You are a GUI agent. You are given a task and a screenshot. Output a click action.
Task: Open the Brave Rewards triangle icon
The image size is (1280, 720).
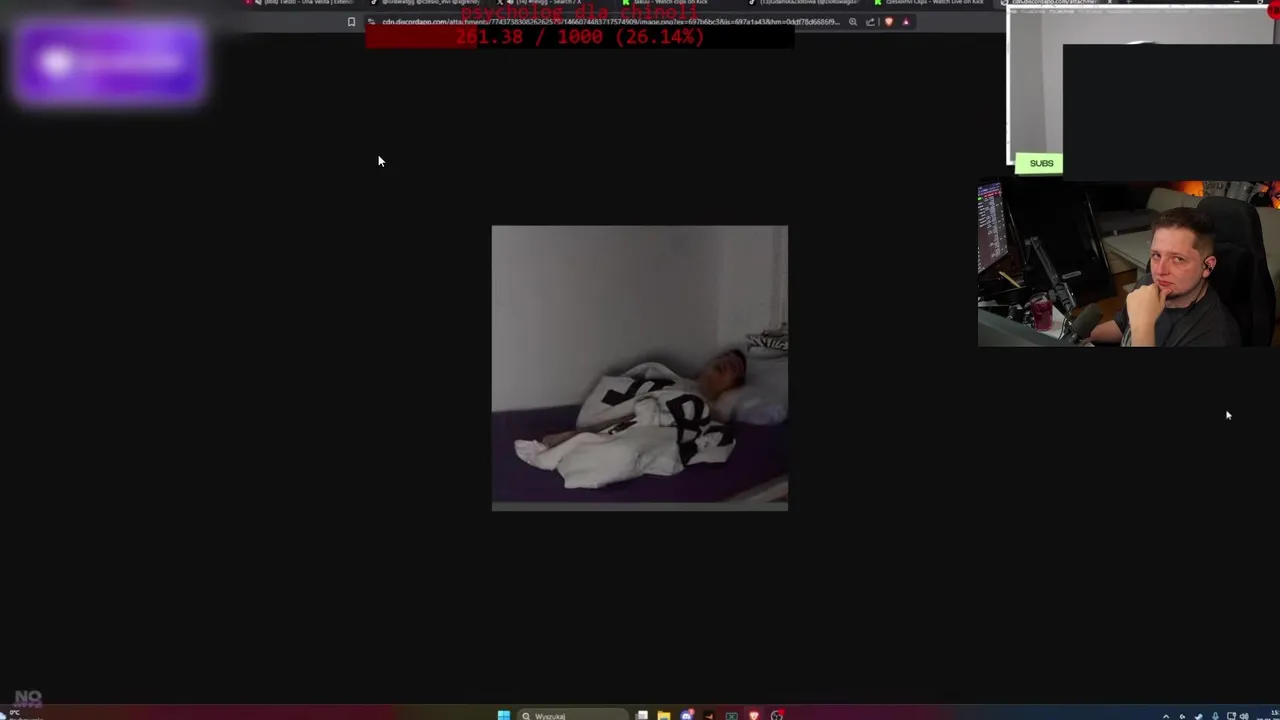pyautogui.click(x=906, y=22)
